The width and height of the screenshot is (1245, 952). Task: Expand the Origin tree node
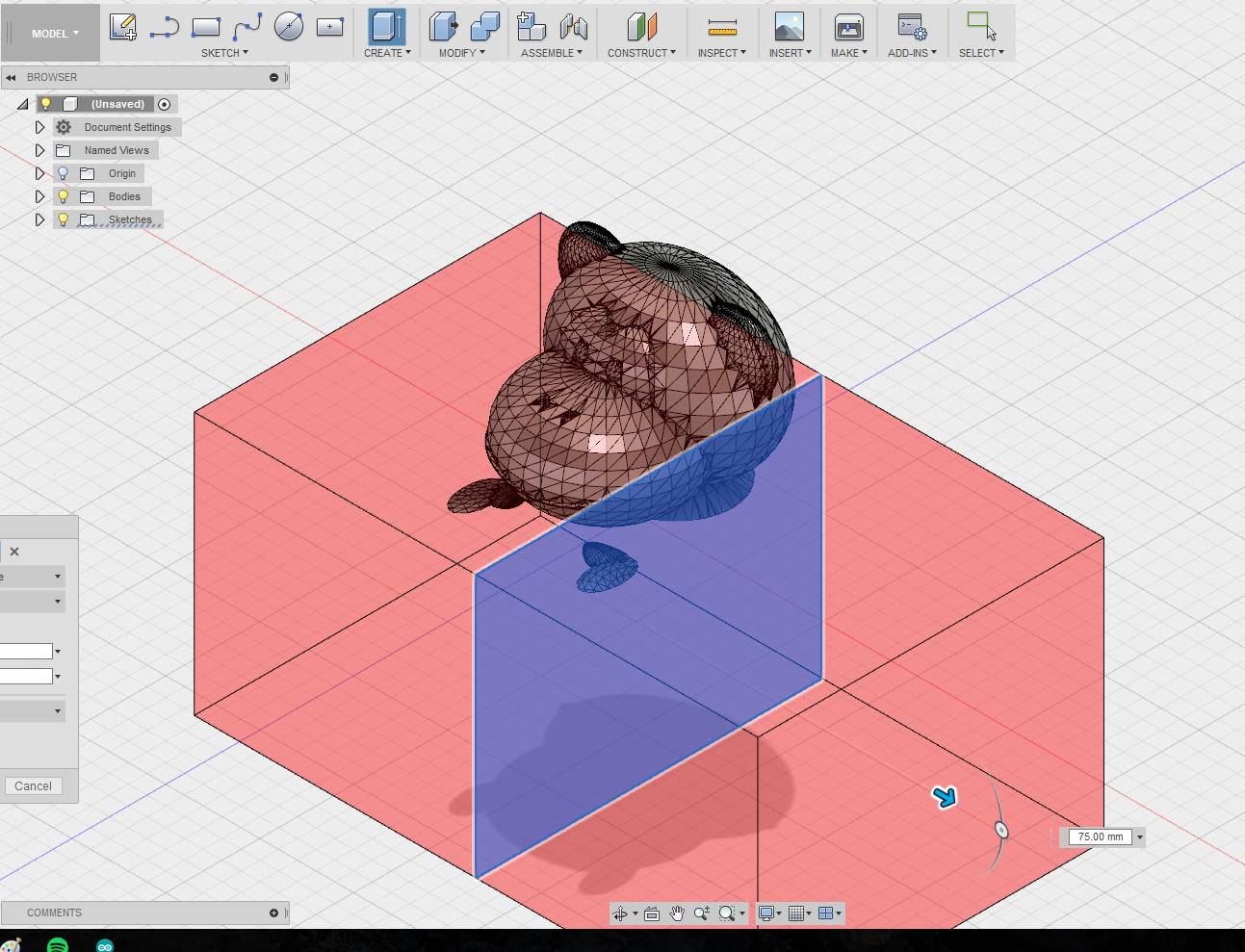[39, 173]
